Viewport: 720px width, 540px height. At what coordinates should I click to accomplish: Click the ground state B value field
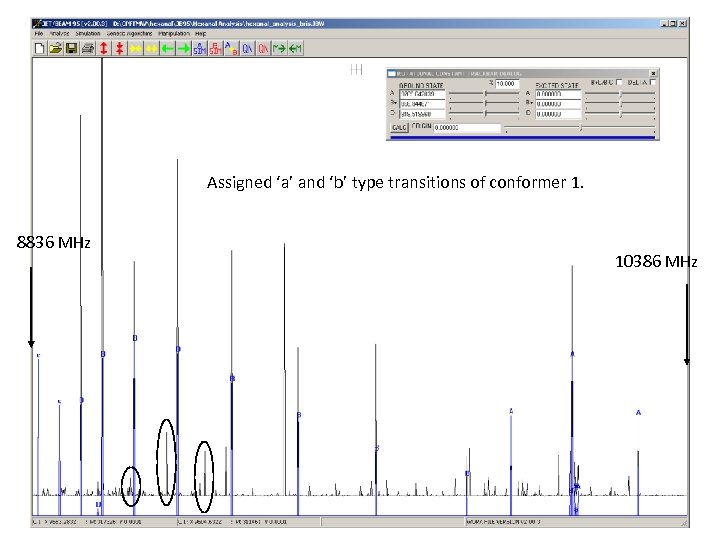pyautogui.click(x=422, y=104)
